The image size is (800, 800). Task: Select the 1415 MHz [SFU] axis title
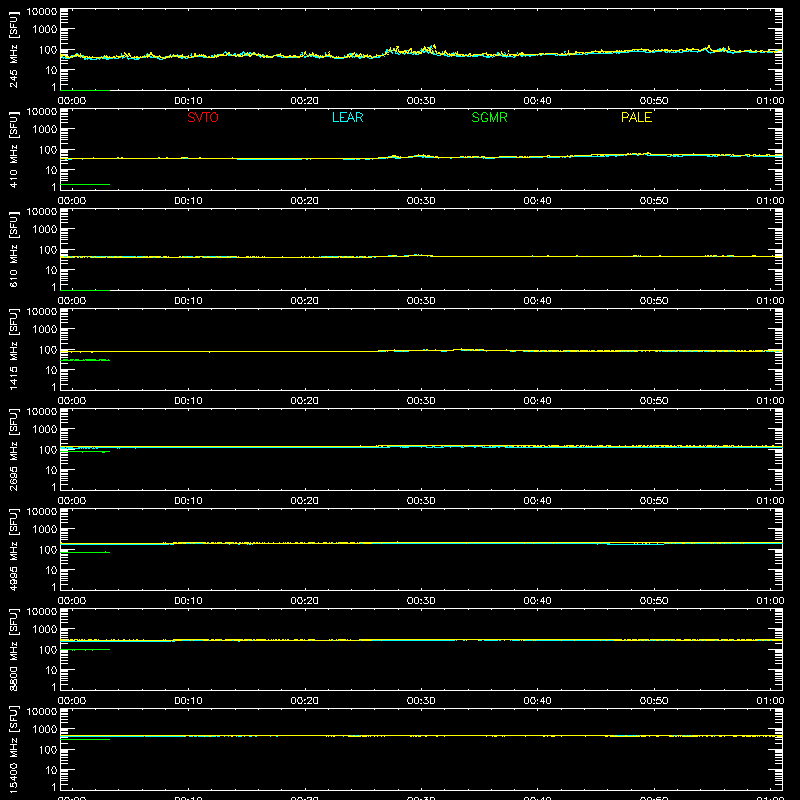pos(13,349)
